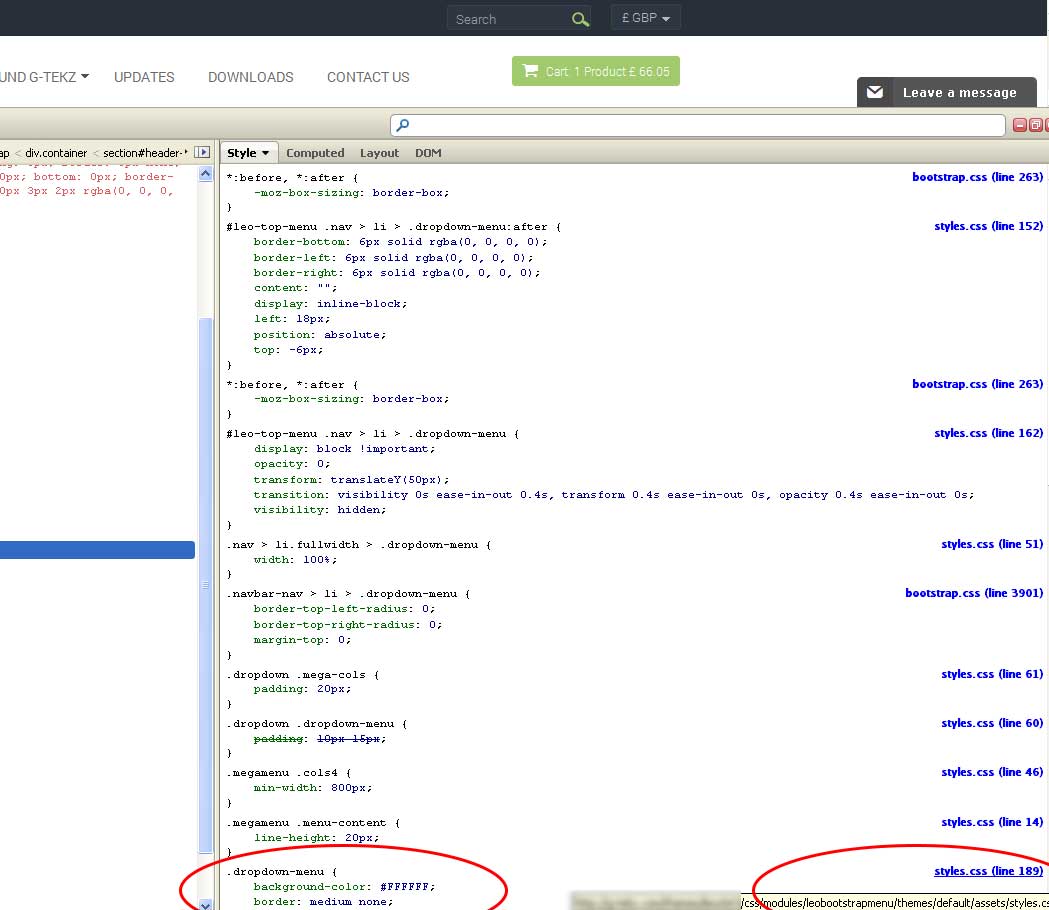Screen dimensions: 1049x910
Task: Open the Style tab options dropdown
Action: (248, 153)
